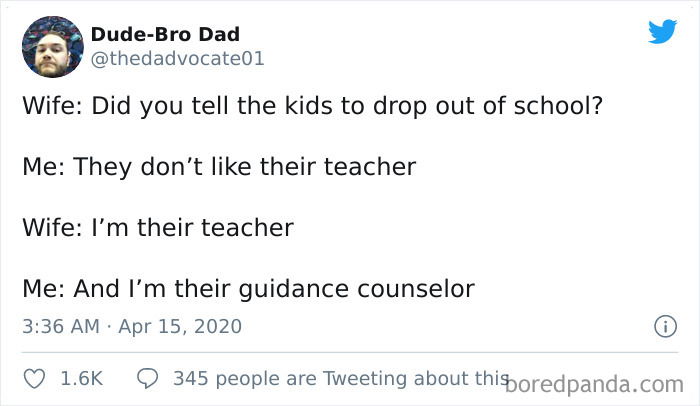Click the word 'Tweeting' in footer
The image size is (700, 406).
[x=365, y=379]
